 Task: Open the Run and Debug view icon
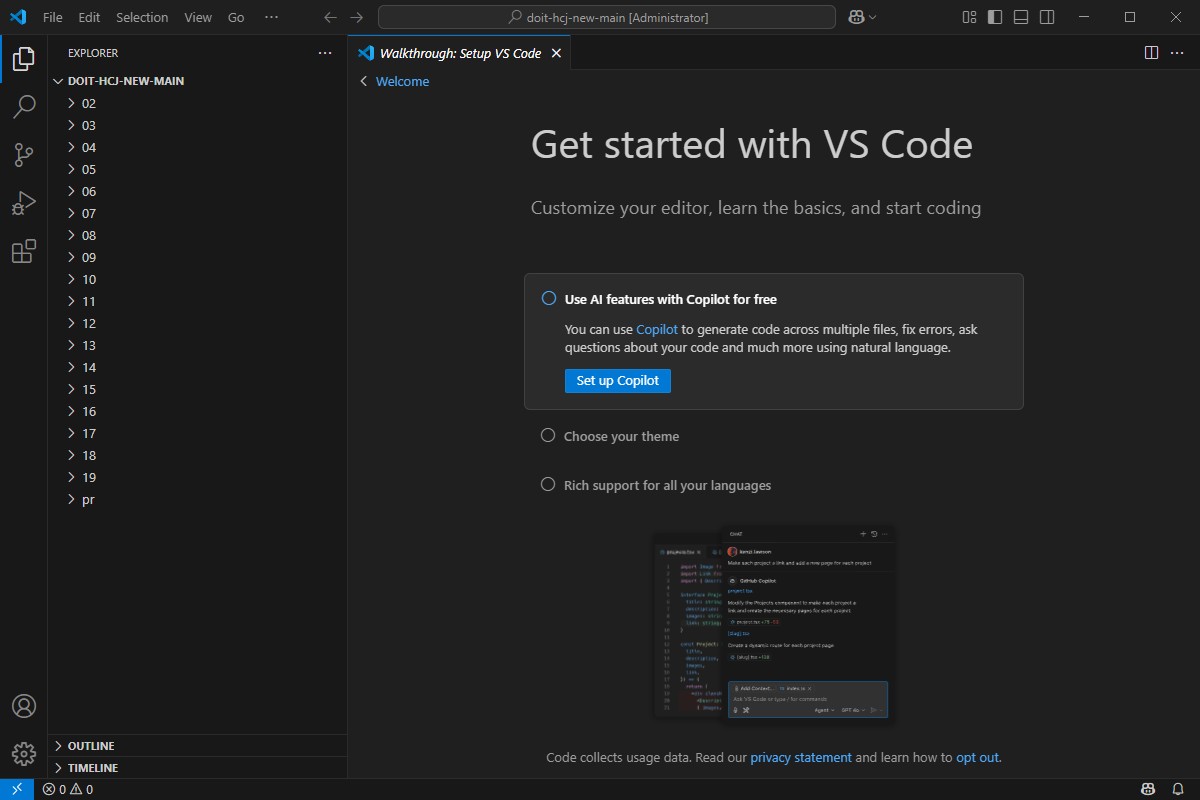pos(24,203)
